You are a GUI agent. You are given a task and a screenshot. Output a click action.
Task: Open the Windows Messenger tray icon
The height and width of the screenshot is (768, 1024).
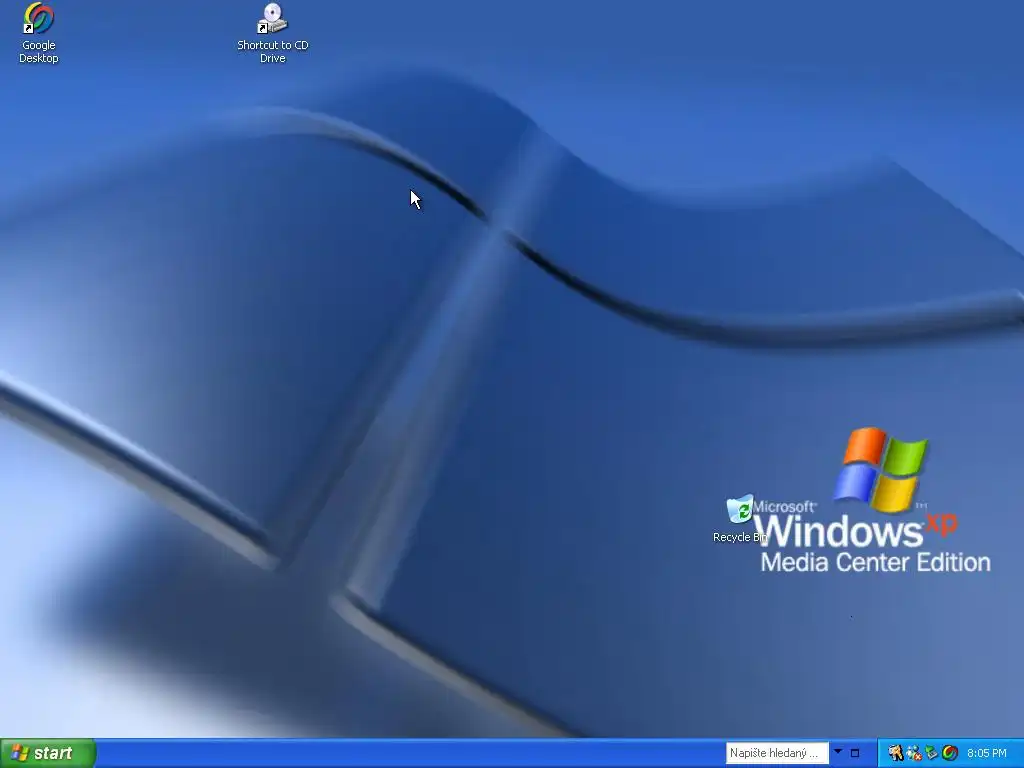click(914, 753)
